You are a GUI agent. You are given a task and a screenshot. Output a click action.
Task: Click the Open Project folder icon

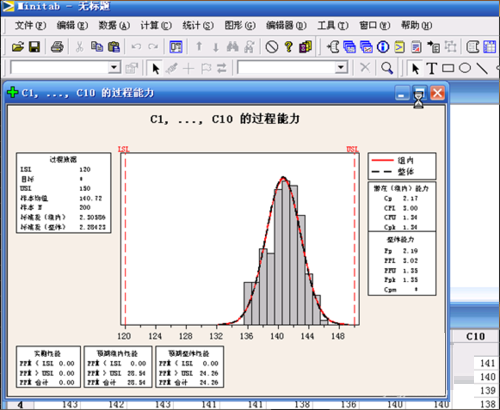[18, 47]
